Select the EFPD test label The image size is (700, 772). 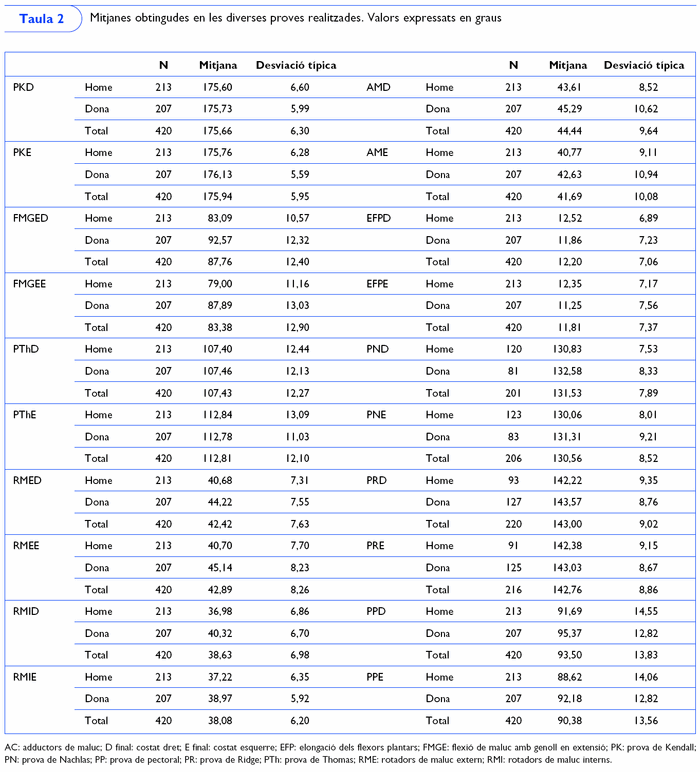380,217
